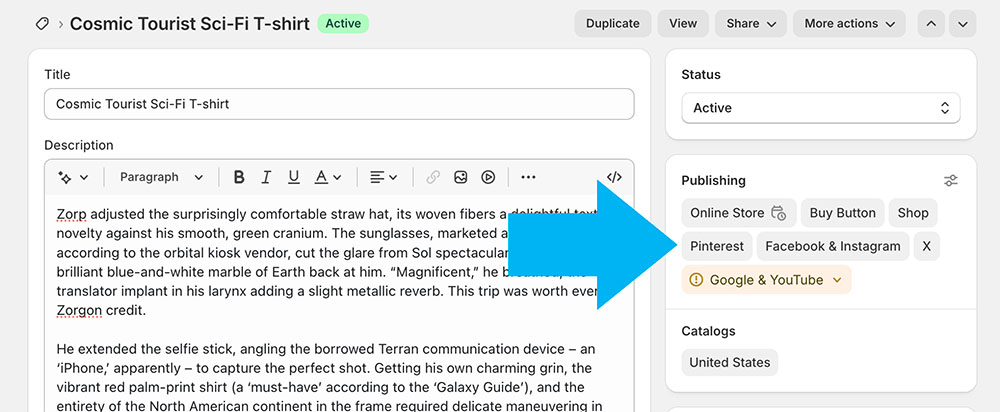Viewport: 1000px width, 412px height.
Task: Open the More actions menu
Action: coord(849,24)
